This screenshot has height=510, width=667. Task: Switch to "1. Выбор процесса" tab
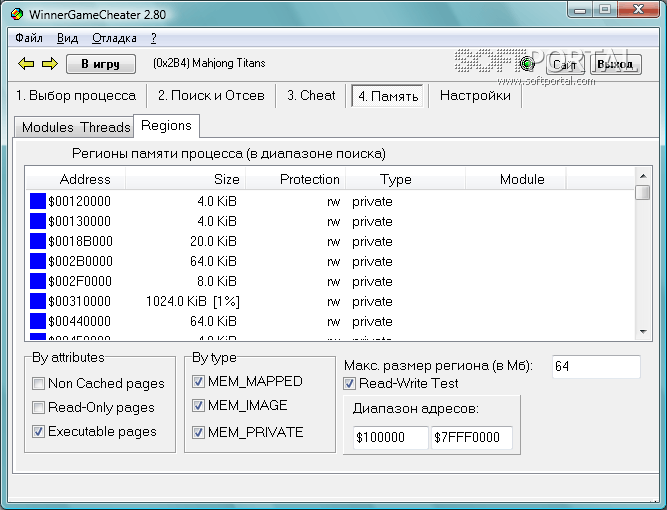tap(76, 95)
